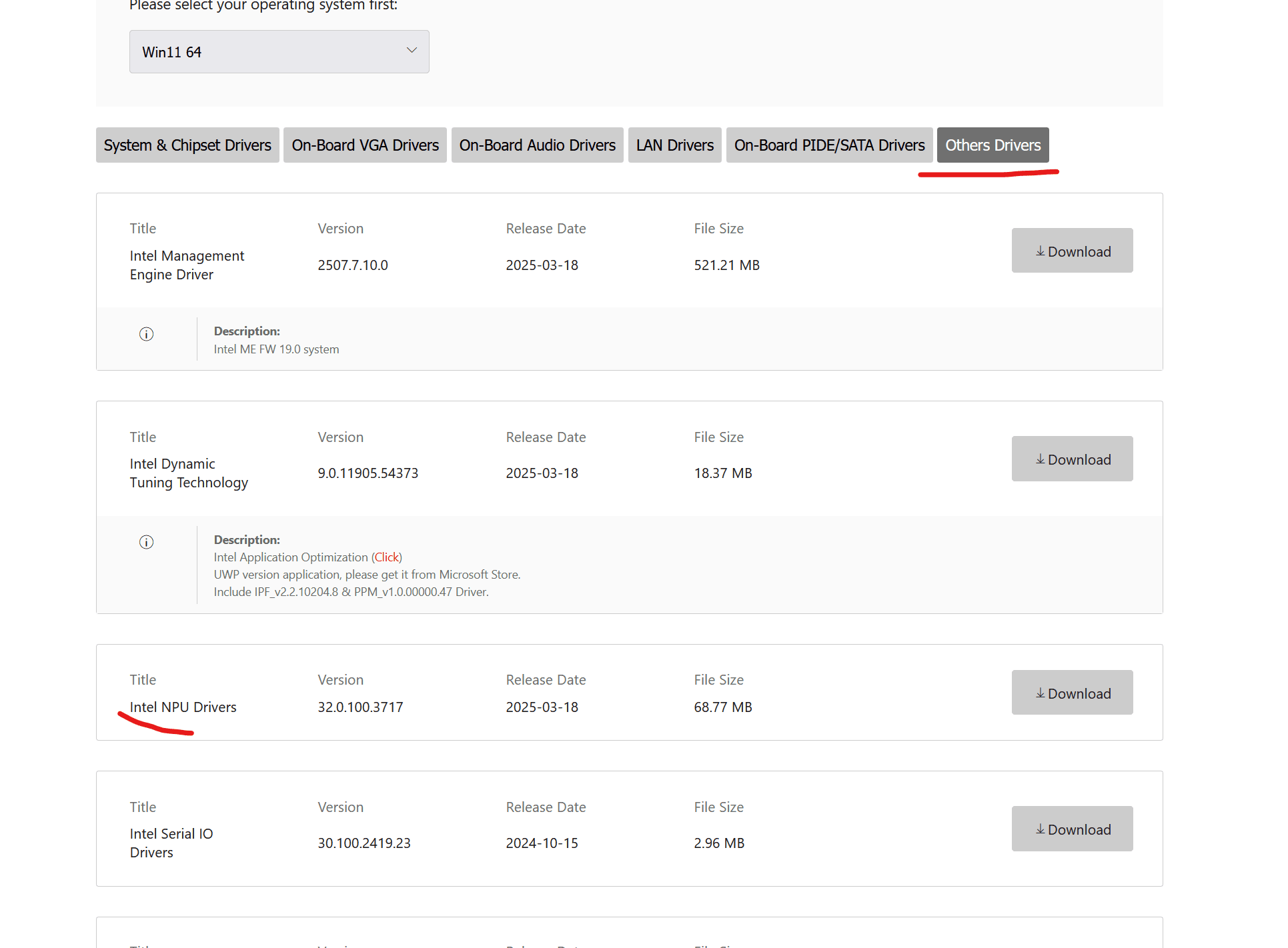The height and width of the screenshot is (948, 1288).
Task: Click the Intel NPU Drivers title text
Action: tap(183, 707)
